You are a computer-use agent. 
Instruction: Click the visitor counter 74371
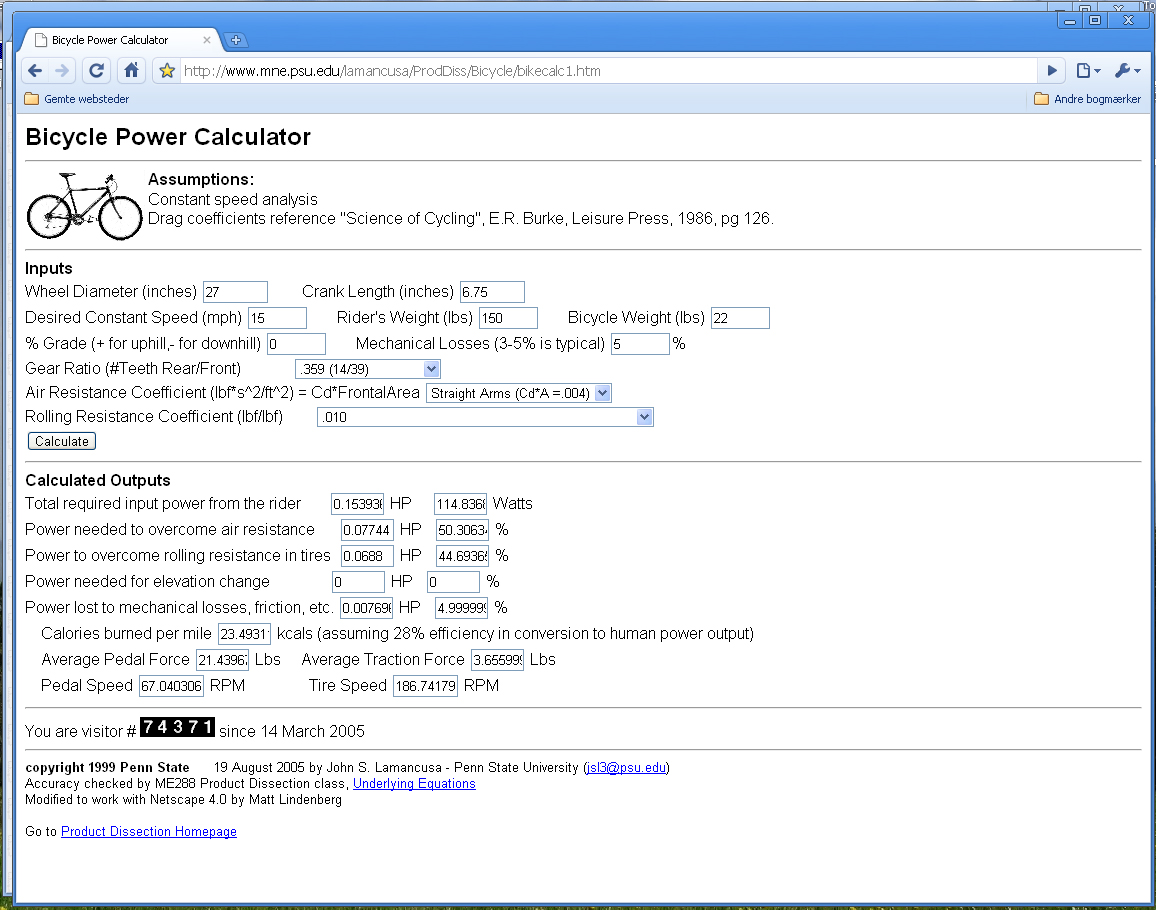178,727
